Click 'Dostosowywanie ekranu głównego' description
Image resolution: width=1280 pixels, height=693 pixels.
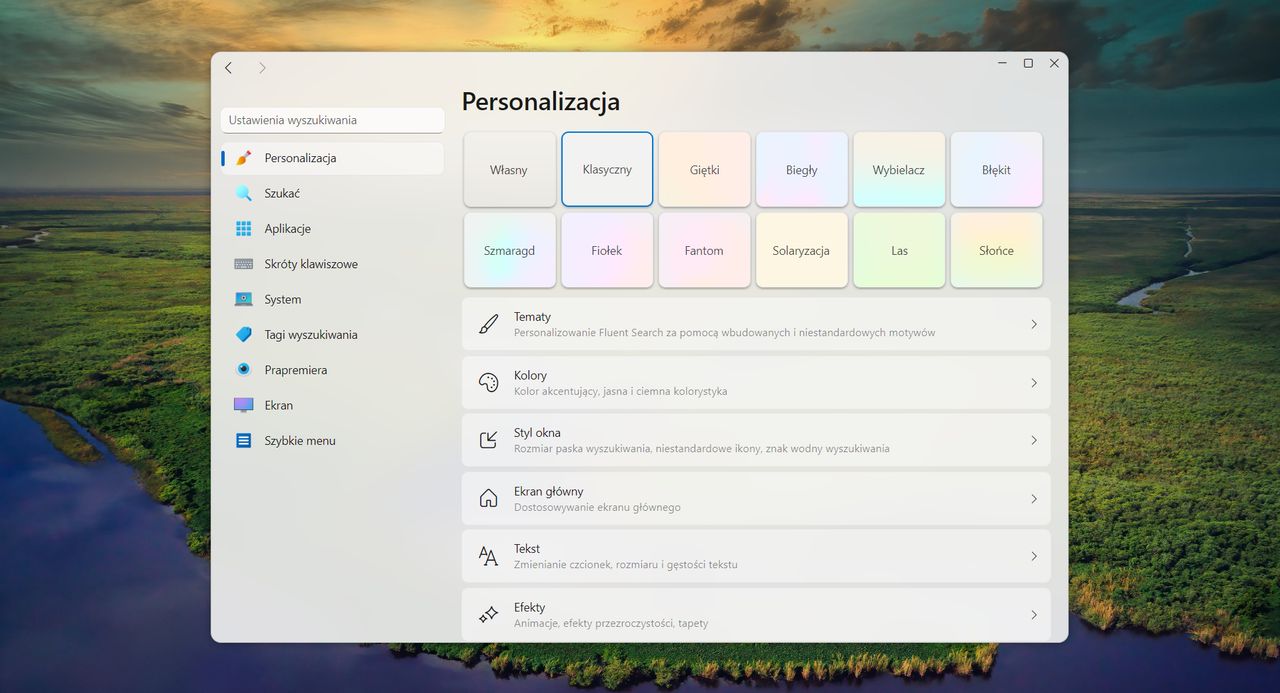(597, 507)
